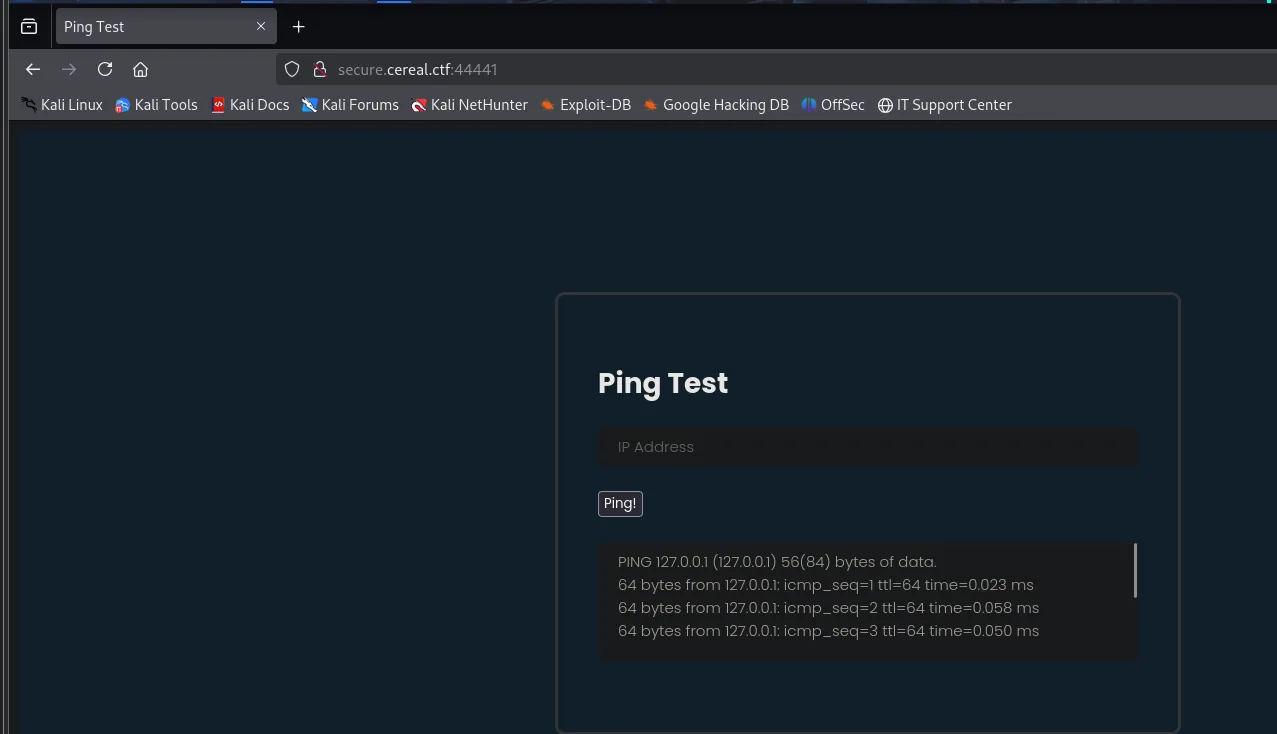
Task: Open the Kali NetHunter bookmark
Action: 470,105
